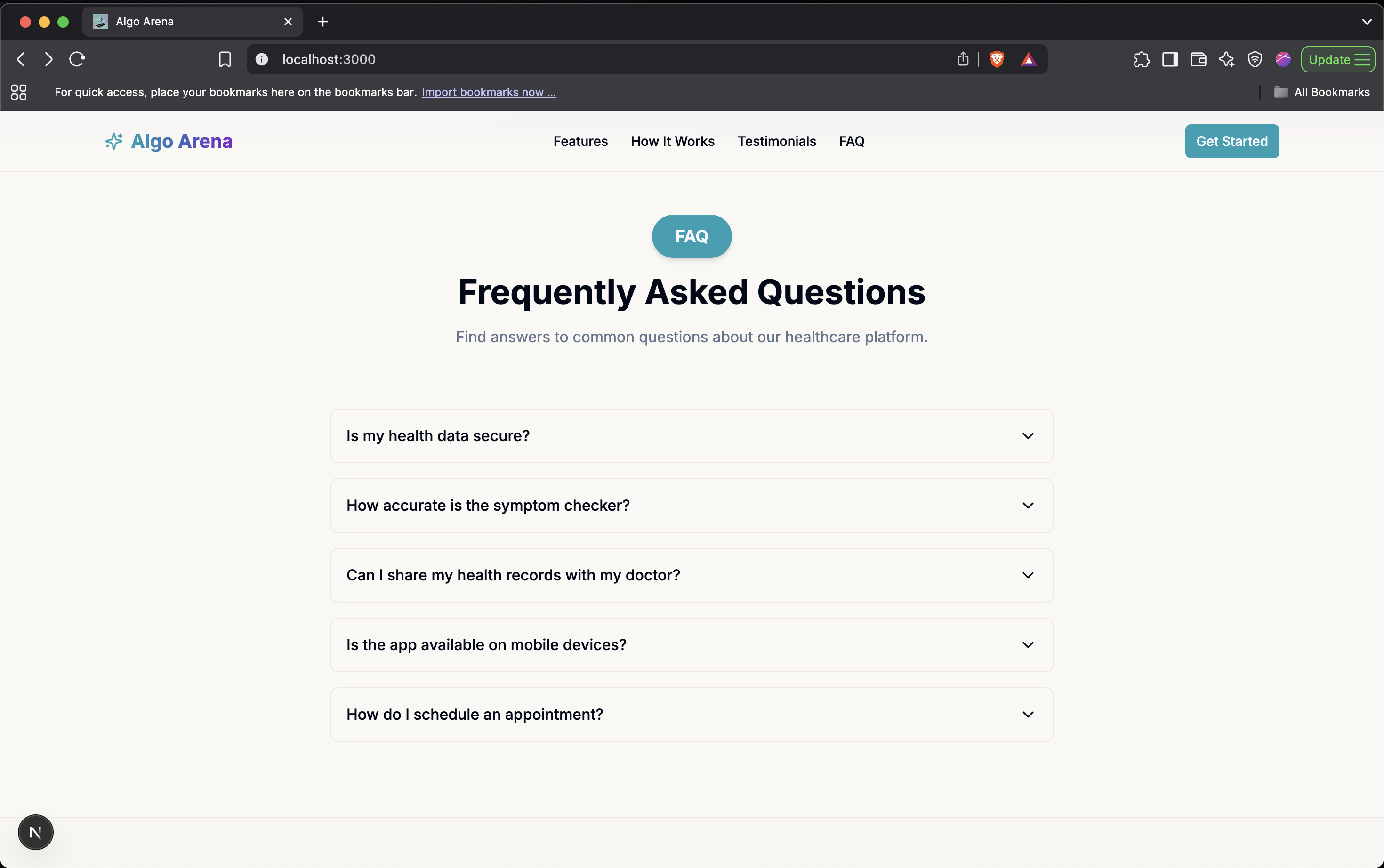The image size is (1384, 868).
Task: Open the extensions puzzle icon
Action: coord(1141,59)
